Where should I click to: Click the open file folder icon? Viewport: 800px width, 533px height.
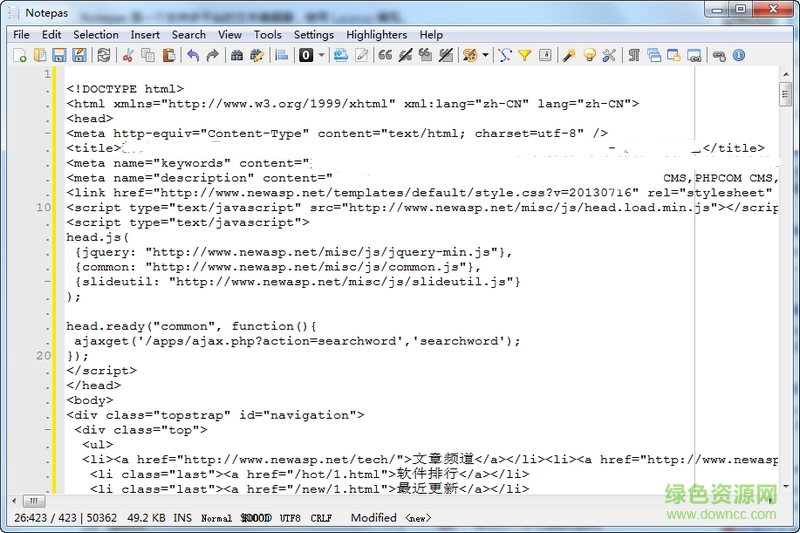[x=40, y=55]
